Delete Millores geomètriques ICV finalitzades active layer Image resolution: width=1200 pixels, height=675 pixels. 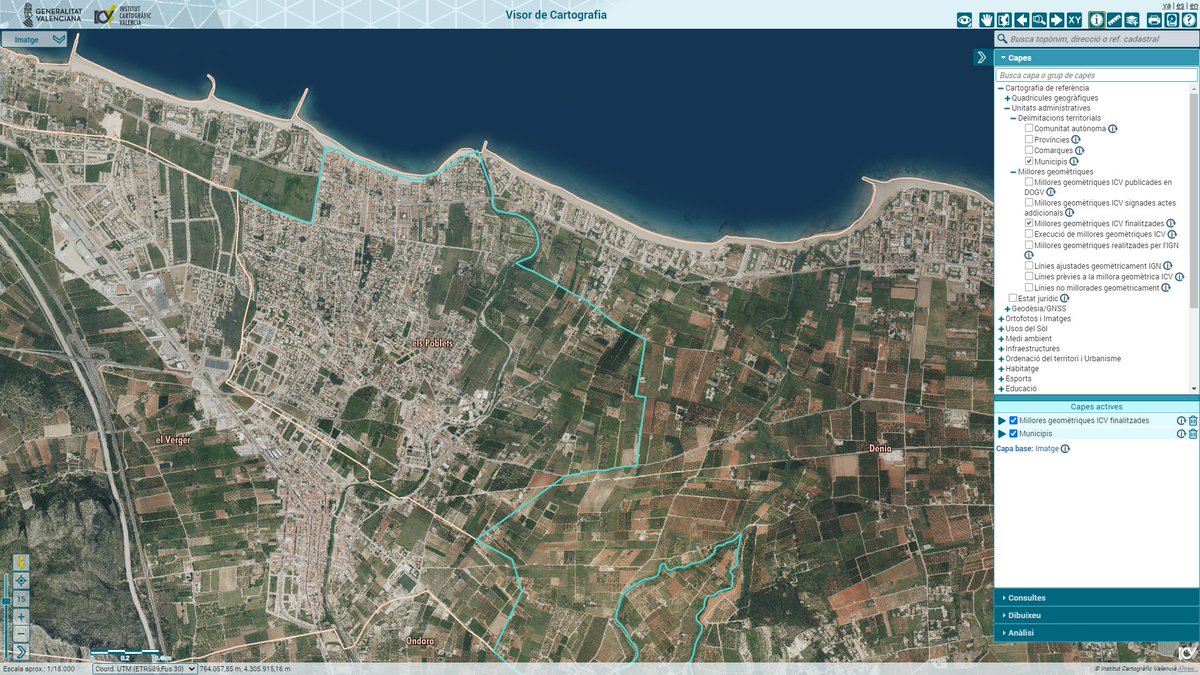[1193, 421]
